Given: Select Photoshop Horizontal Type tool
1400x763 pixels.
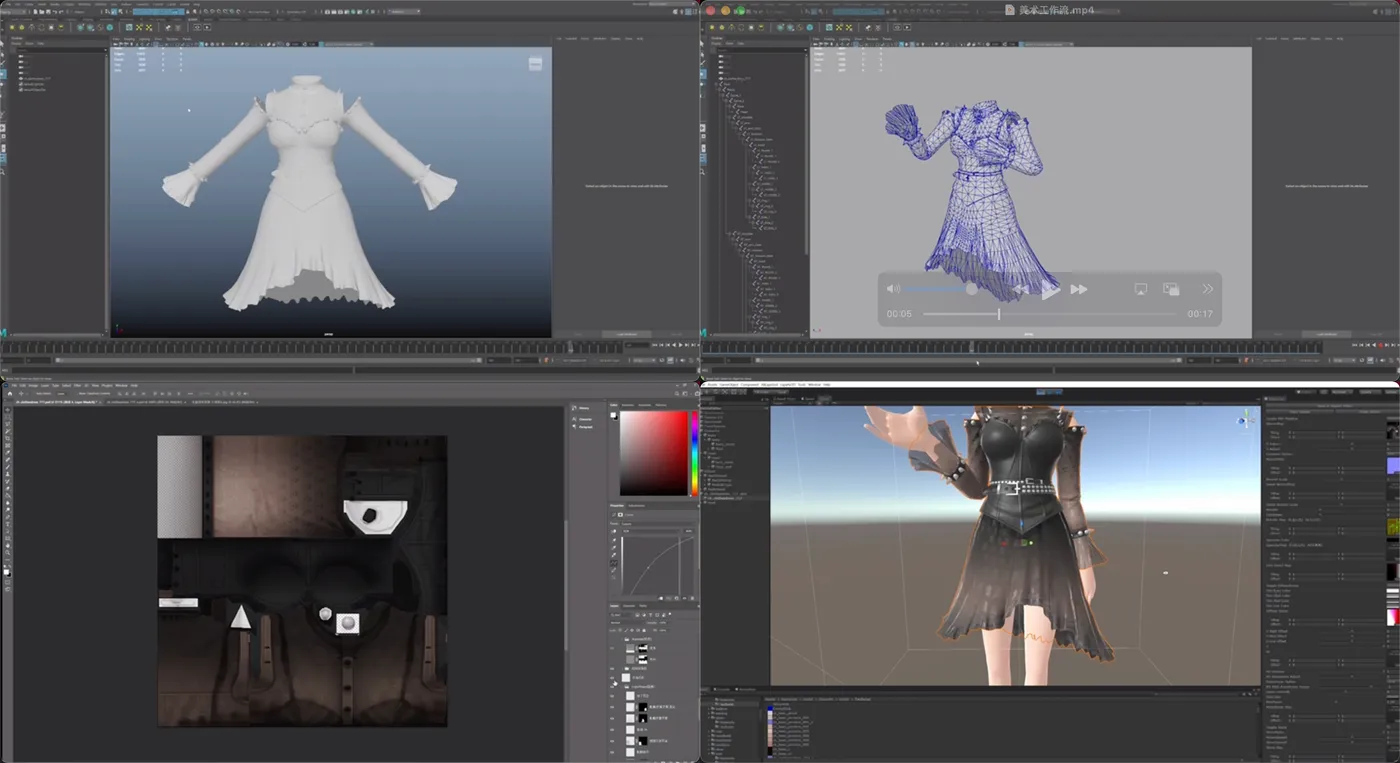Looking at the screenshot, I should [6, 524].
